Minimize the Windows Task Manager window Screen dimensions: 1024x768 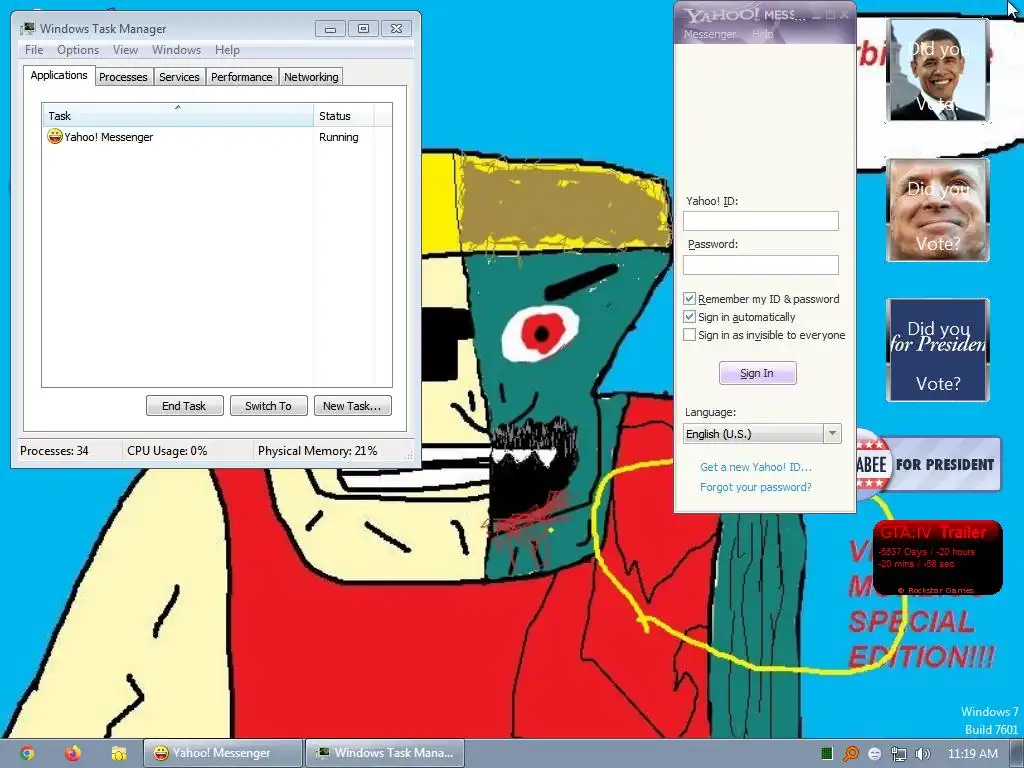[330, 29]
